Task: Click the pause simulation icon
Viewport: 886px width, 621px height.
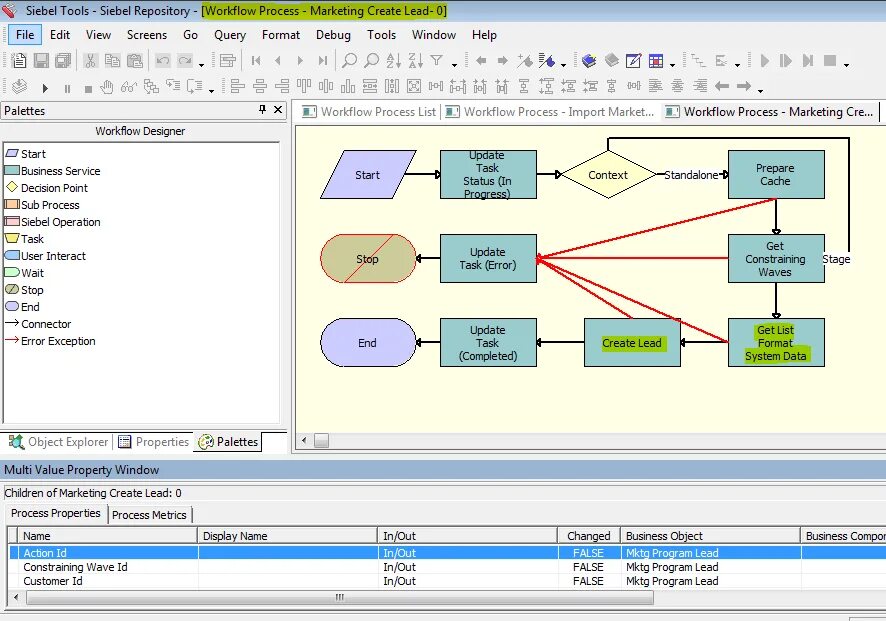Action: (67, 89)
